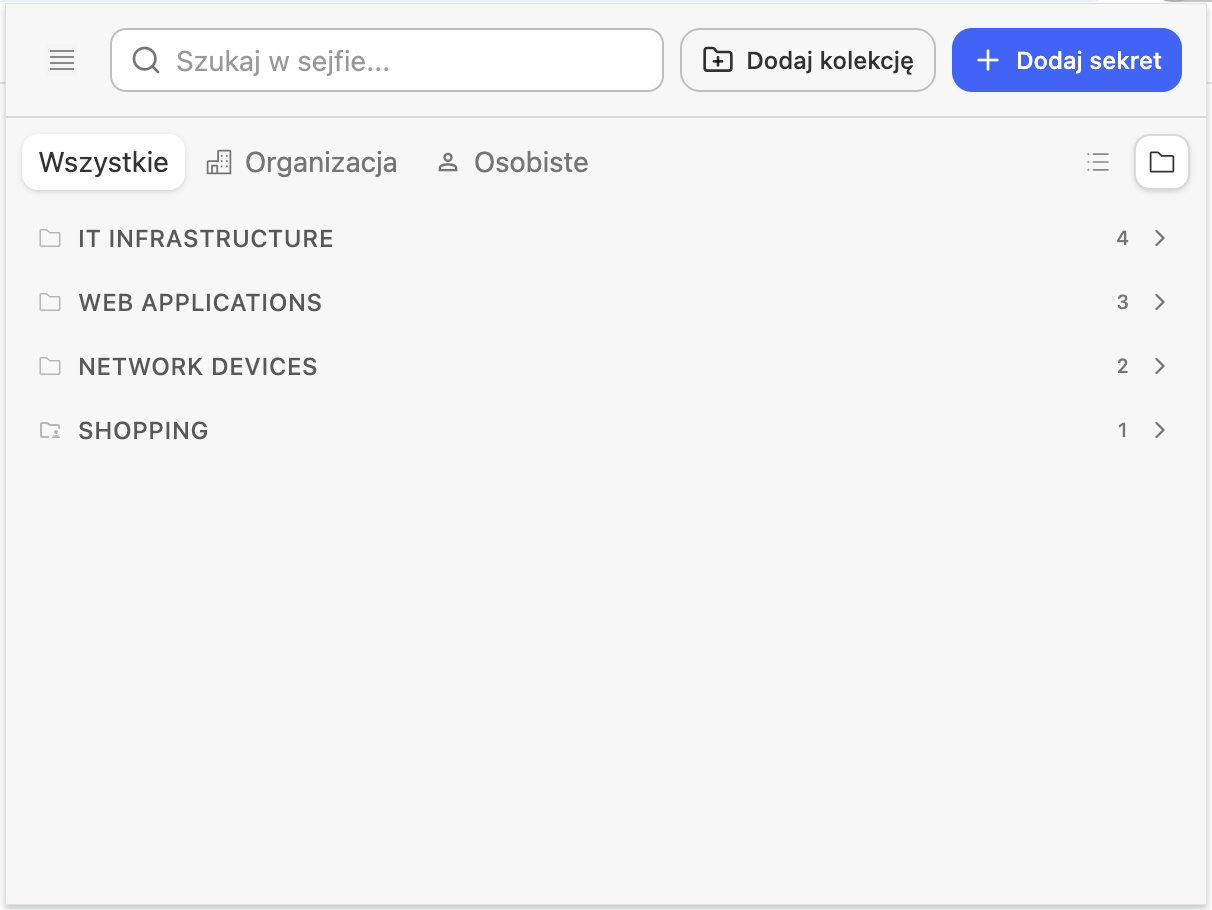Select the Wszystkie tab
The image size is (1212, 910).
pyautogui.click(x=104, y=162)
